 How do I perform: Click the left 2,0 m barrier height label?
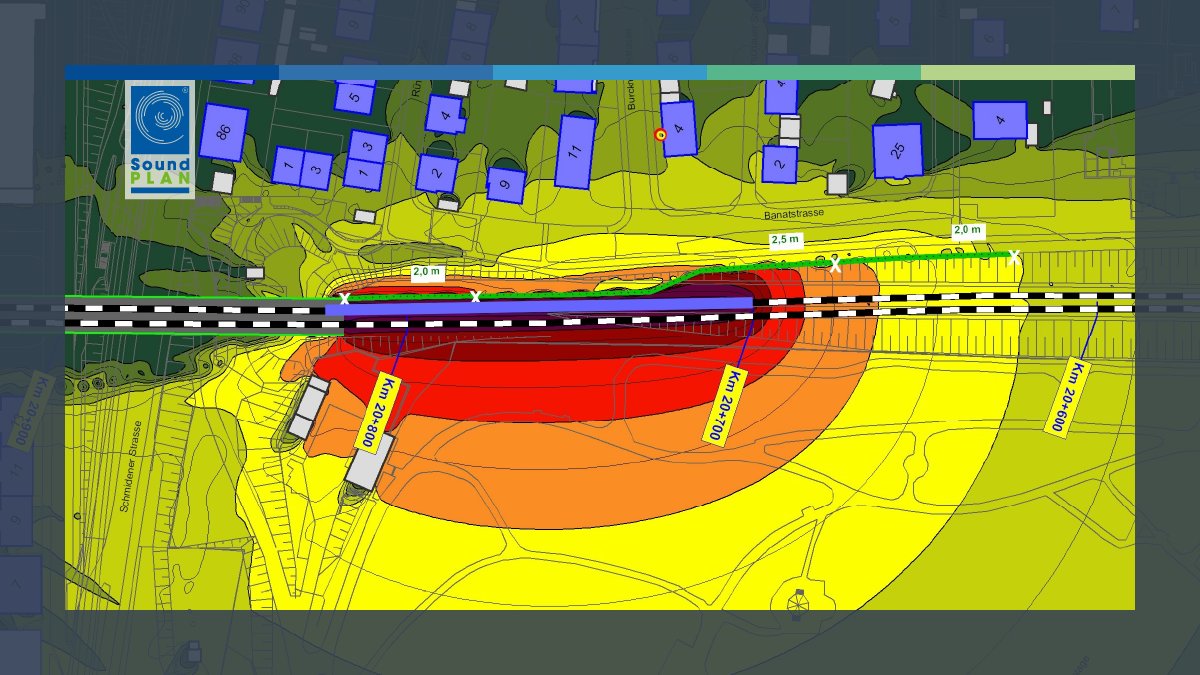(427, 272)
